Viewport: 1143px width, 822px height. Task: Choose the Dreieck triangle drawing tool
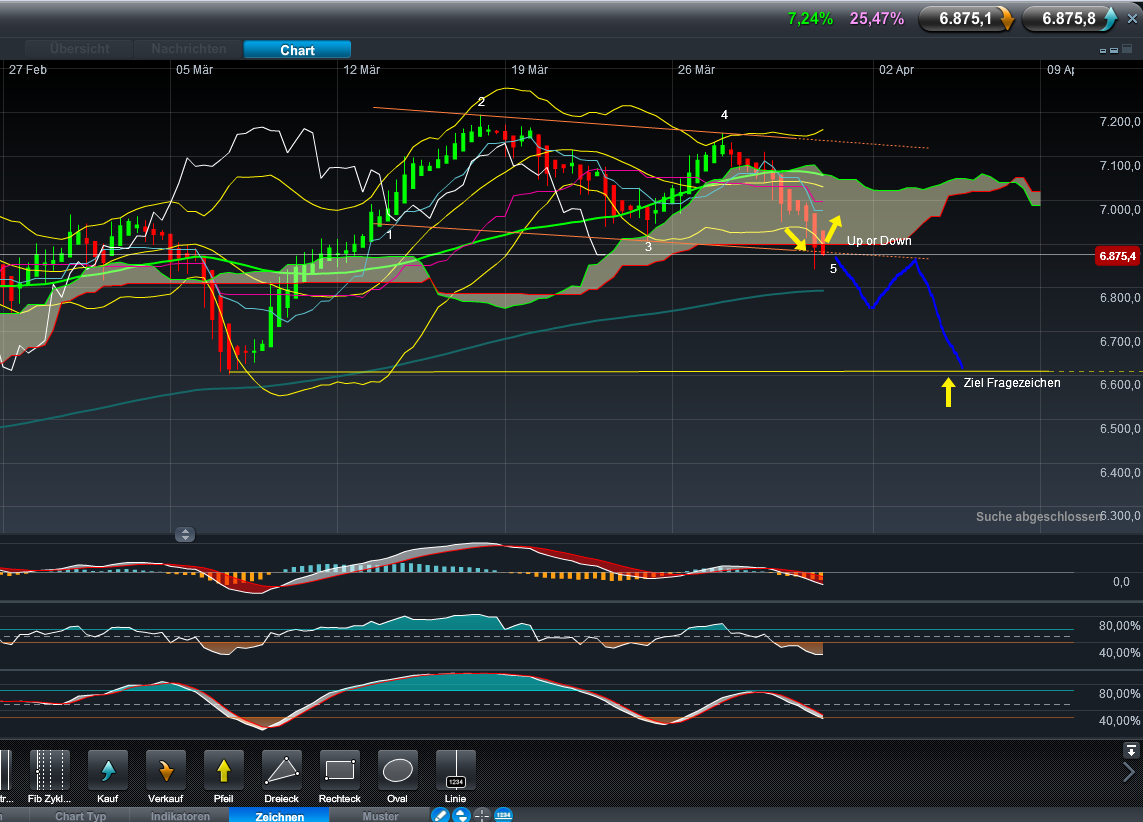pyautogui.click(x=282, y=770)
